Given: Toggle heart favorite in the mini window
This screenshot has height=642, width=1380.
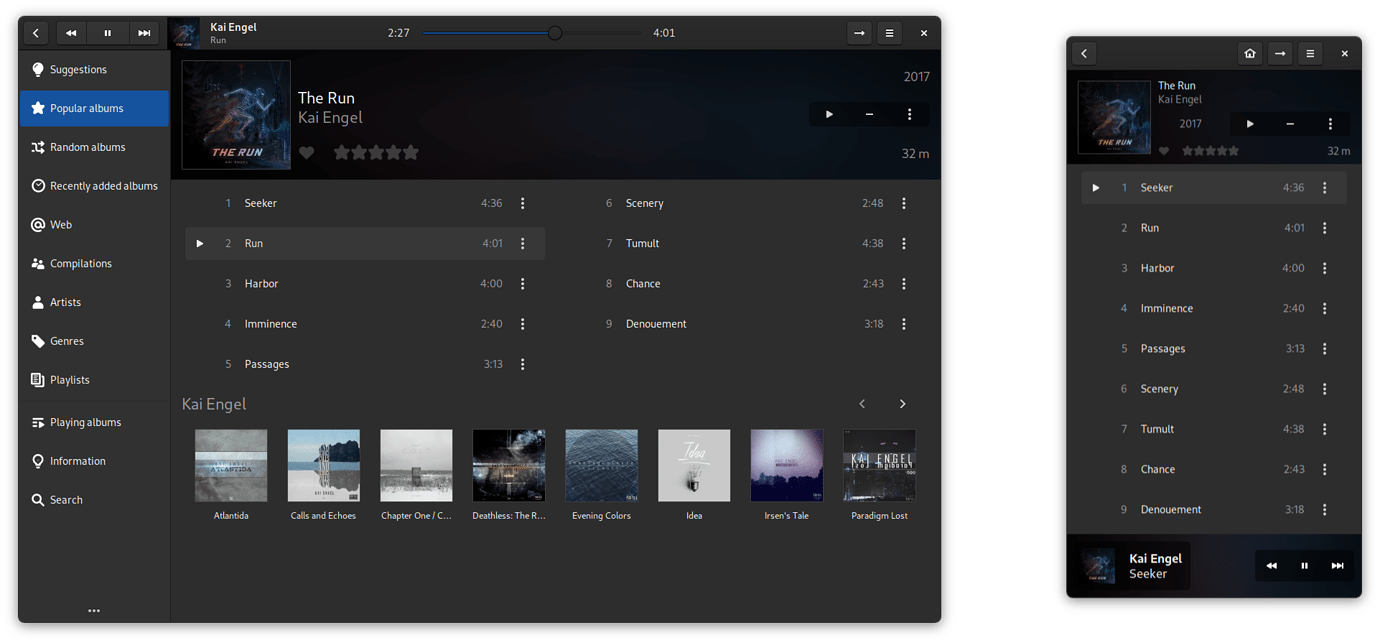Looking at the screenshot, I should pyautogui.click(x=1164, y=151).
